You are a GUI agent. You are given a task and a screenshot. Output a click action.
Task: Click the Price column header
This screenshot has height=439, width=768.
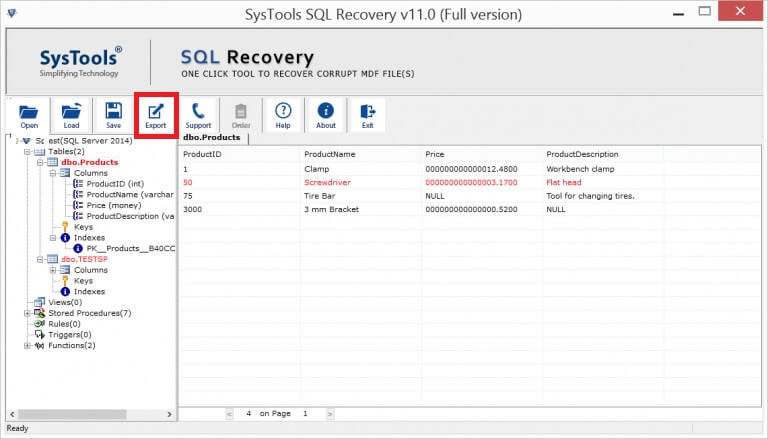[435, 154]
